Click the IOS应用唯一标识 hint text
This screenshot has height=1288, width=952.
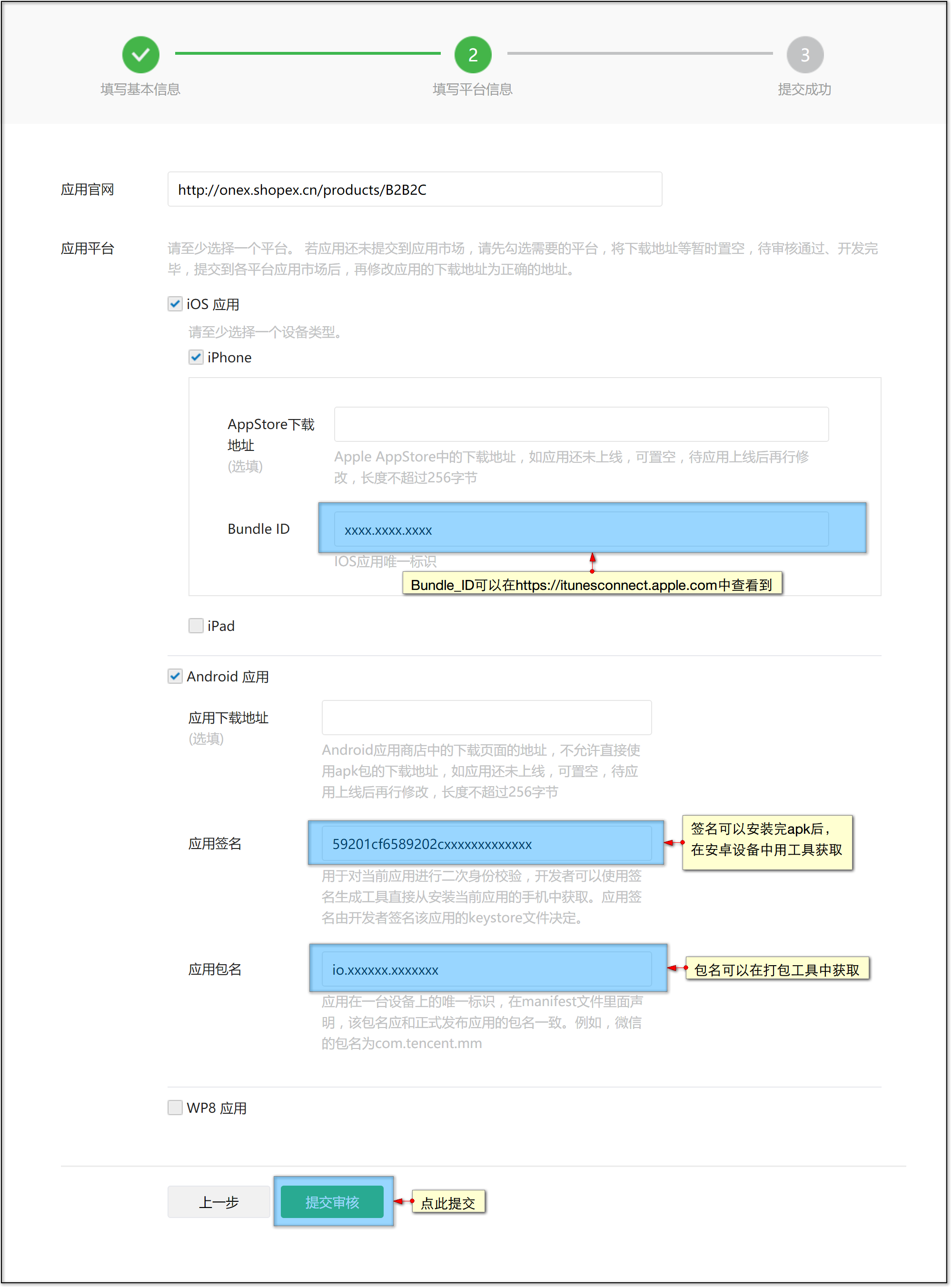(386, 561)
